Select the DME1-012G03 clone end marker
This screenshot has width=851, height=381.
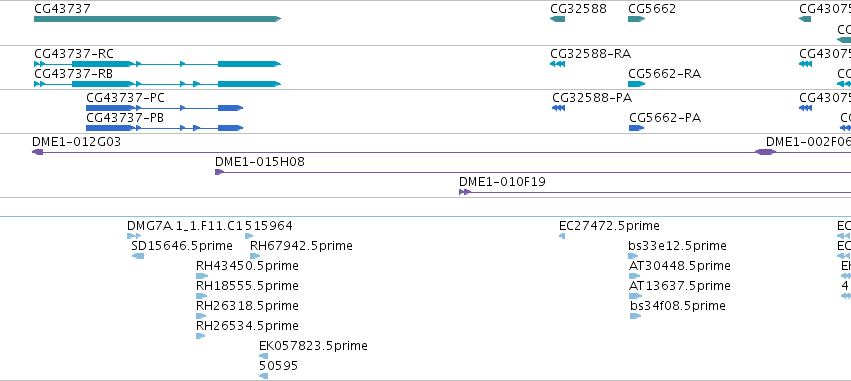(37, 152)
